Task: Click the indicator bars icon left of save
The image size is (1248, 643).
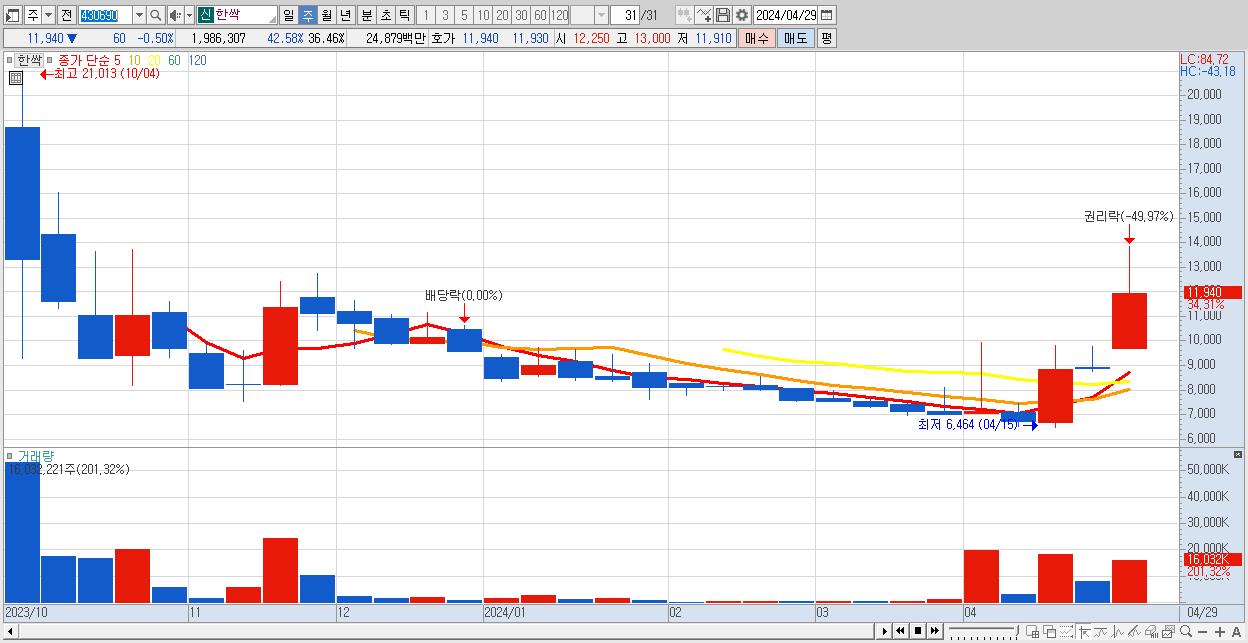Action: (x=684, y=15)
